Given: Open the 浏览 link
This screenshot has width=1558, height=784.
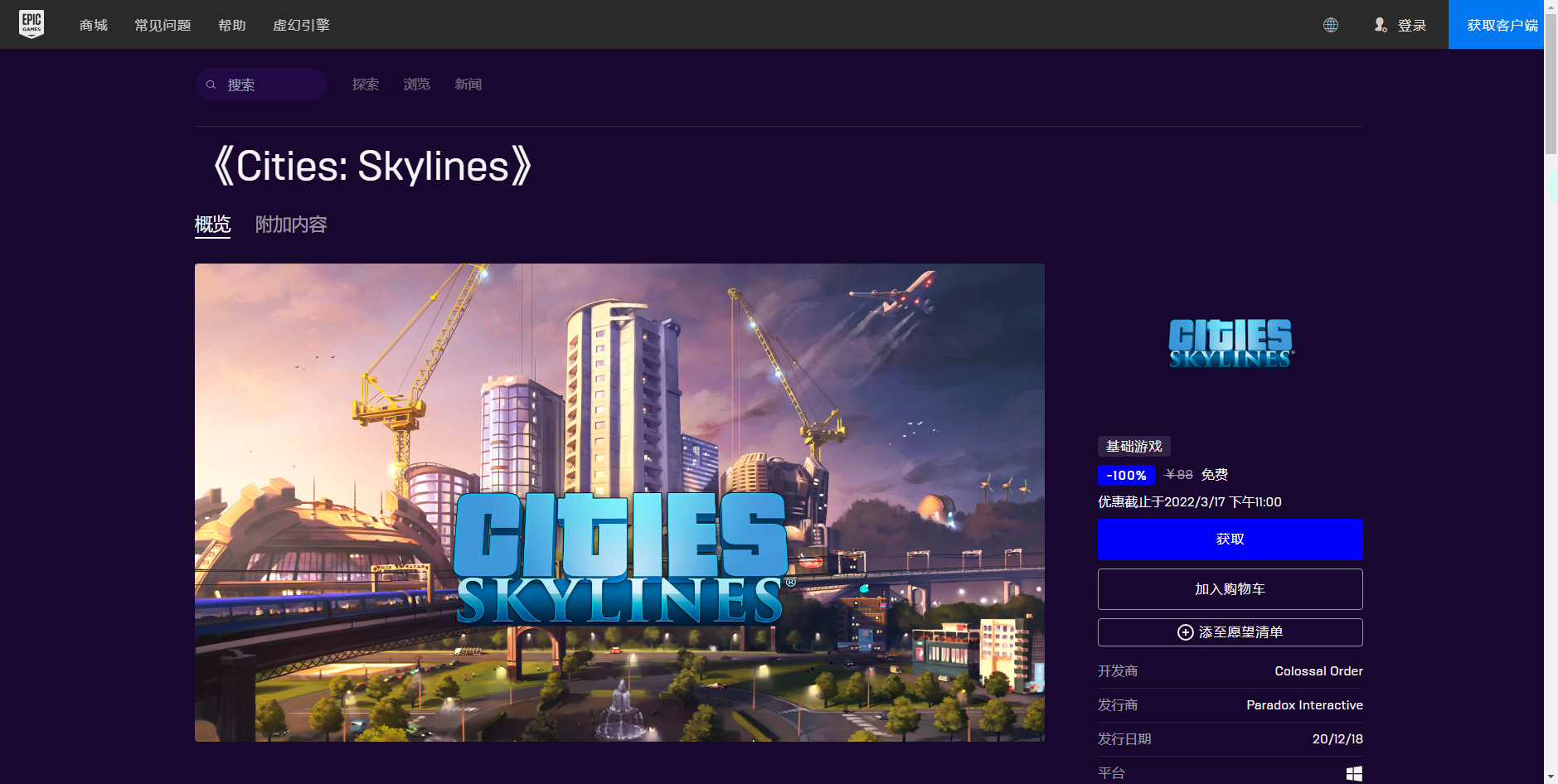Looking at the screenshot, I should tap(417, 84).
